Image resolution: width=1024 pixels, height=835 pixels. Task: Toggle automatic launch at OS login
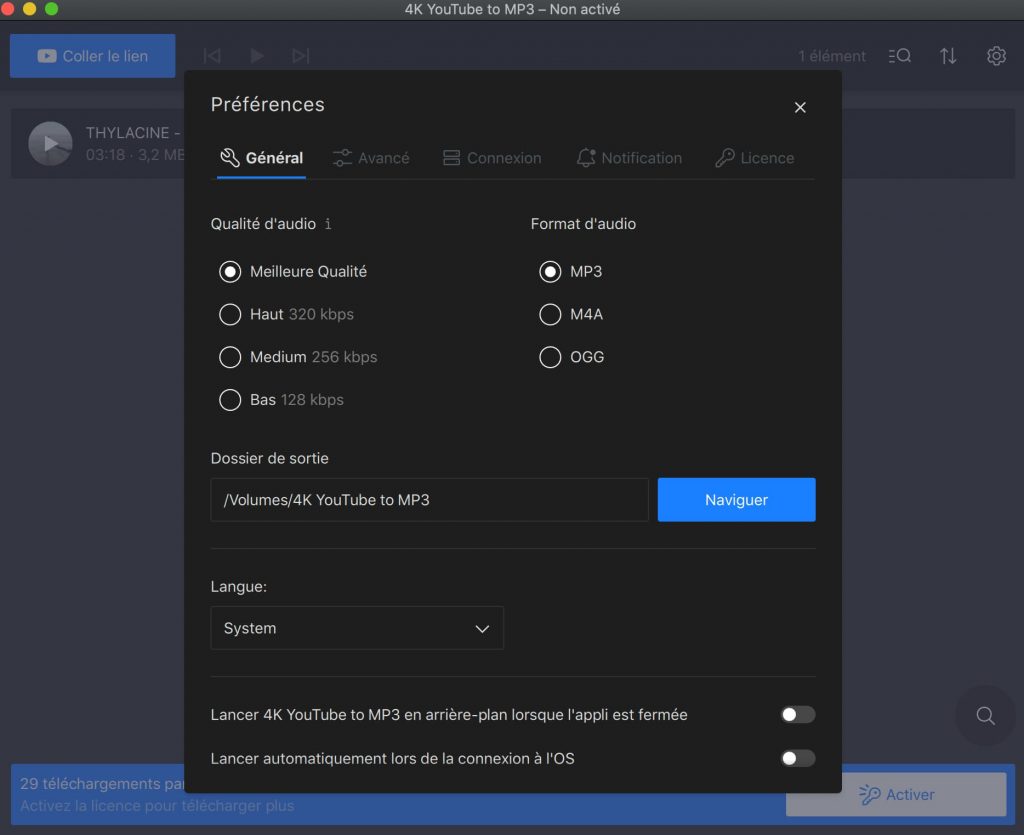[x=797, y=758]
